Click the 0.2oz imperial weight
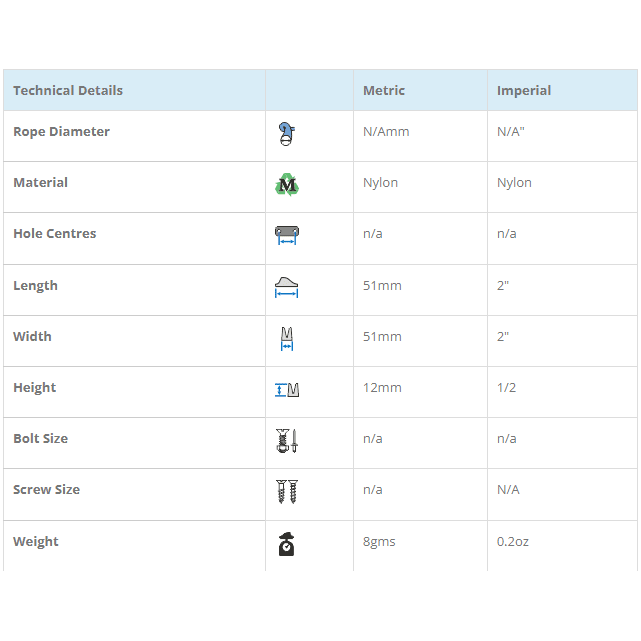The height and width of the screenshot is (641, 641). tap(513, 542)
